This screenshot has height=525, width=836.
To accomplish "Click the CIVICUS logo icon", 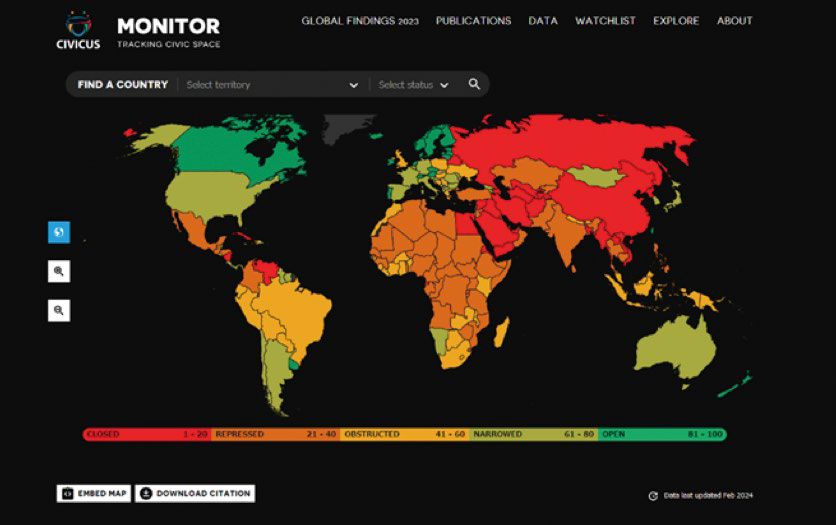I will pyautogui.click(x=78, y=30).
